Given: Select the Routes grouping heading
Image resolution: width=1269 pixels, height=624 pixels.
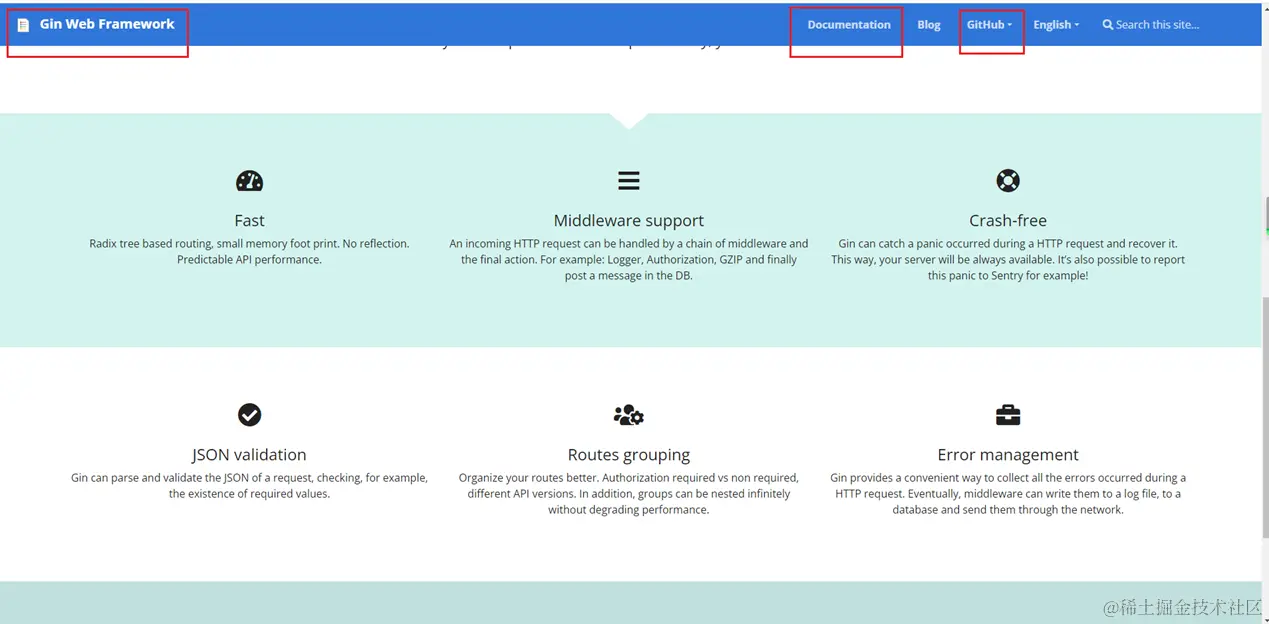Looking at the screenshot, I should pos(629,455).
